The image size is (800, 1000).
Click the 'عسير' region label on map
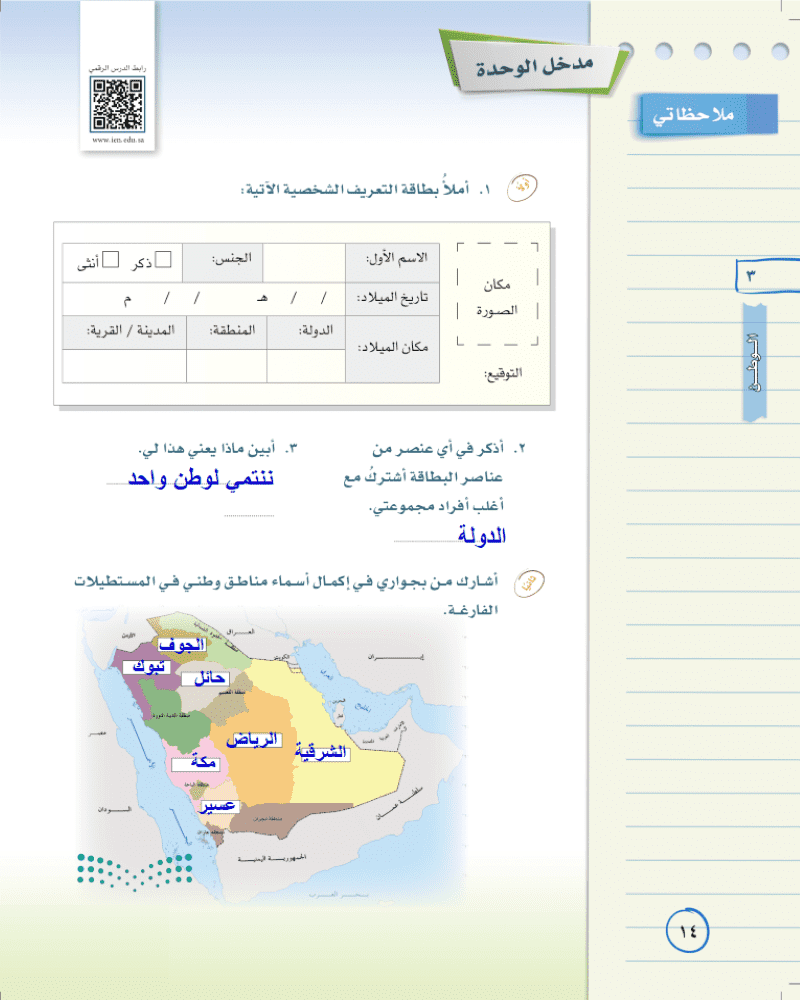[x=220, y=807]
